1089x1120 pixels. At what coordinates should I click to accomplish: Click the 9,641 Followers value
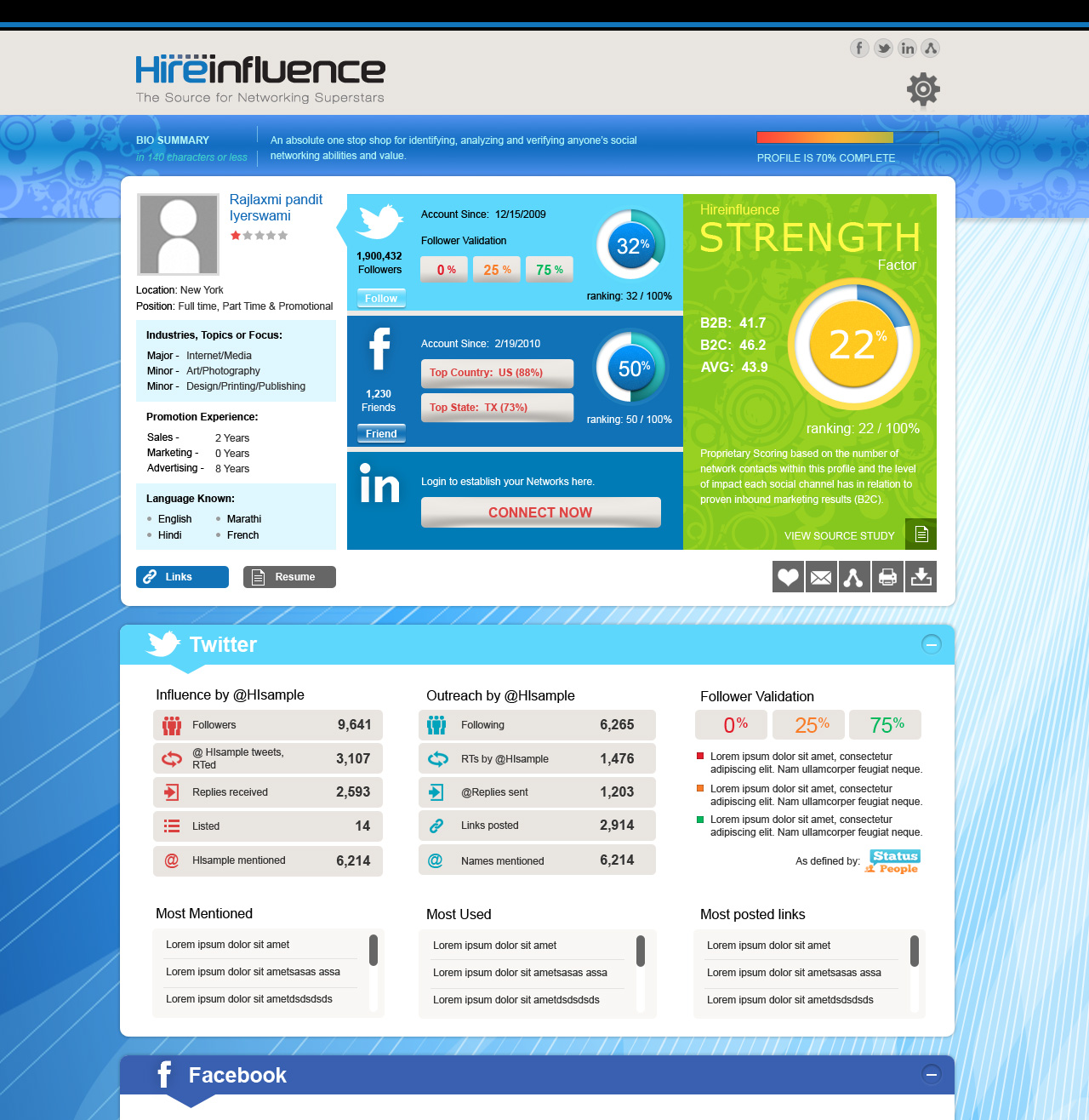[x=354, y=725]
